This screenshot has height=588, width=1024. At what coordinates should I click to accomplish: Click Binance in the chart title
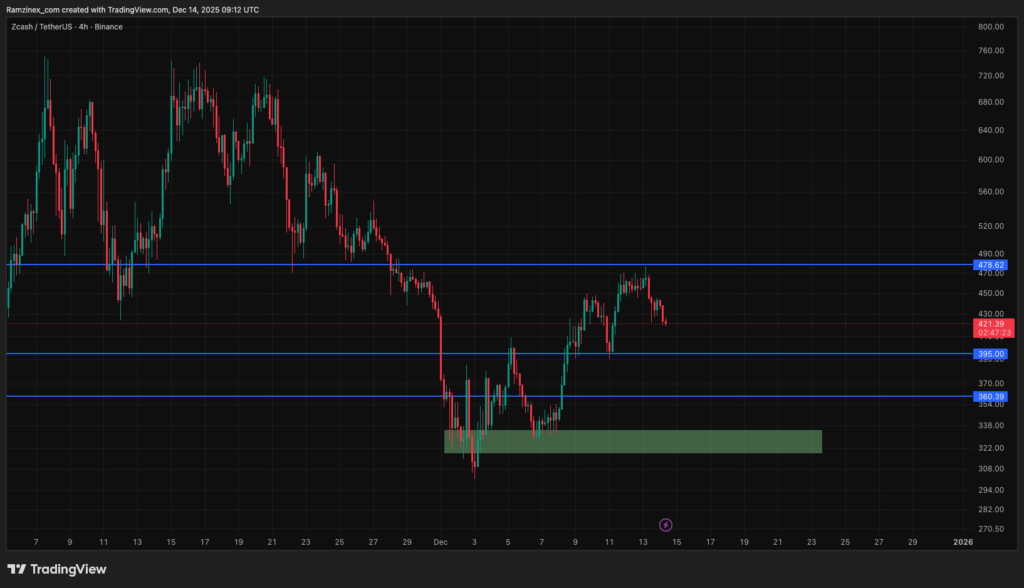click(x=110, y=26)
